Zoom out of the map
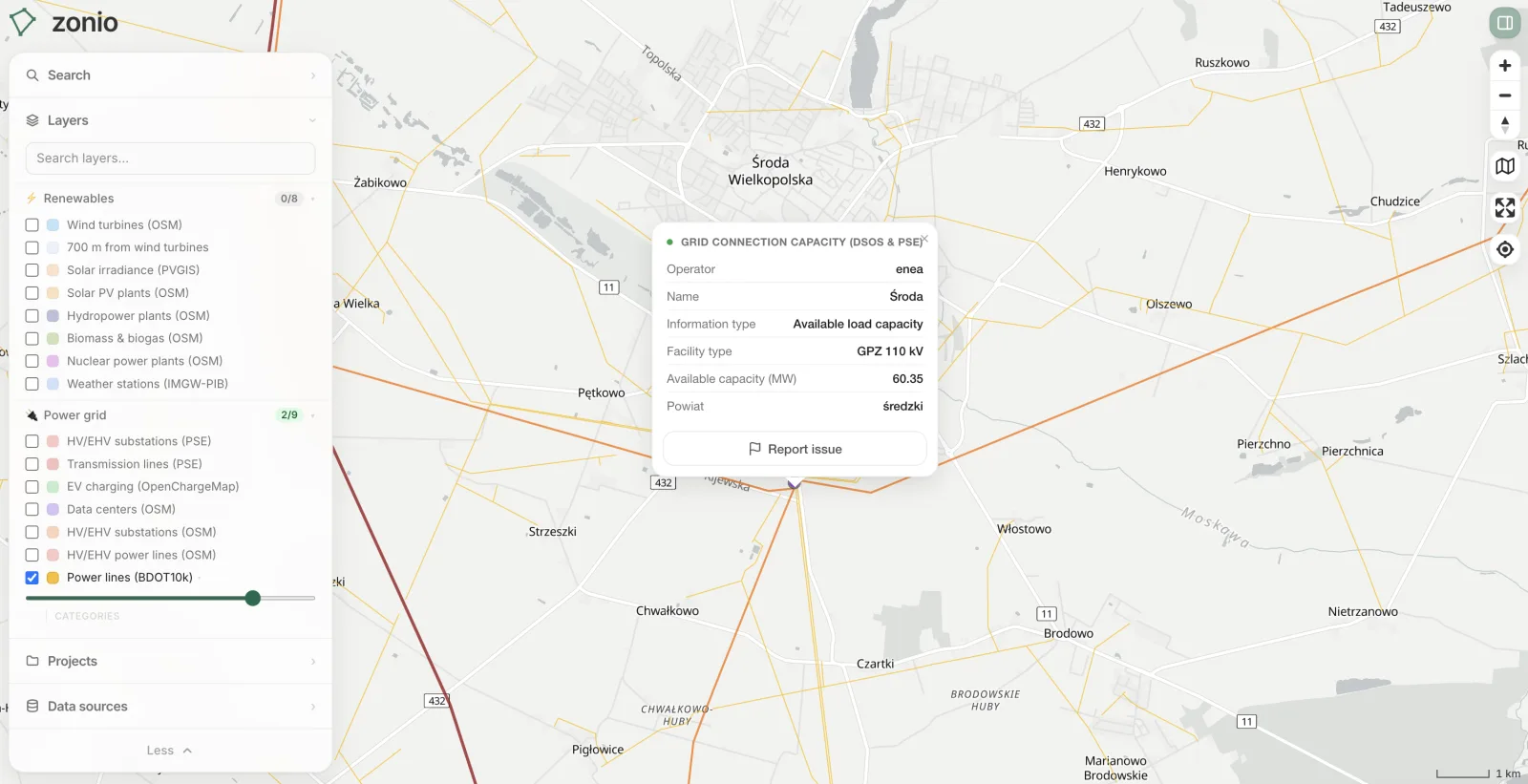Screen dimensions: 1528x784 pyautogui.click(x=1505, y=95)
